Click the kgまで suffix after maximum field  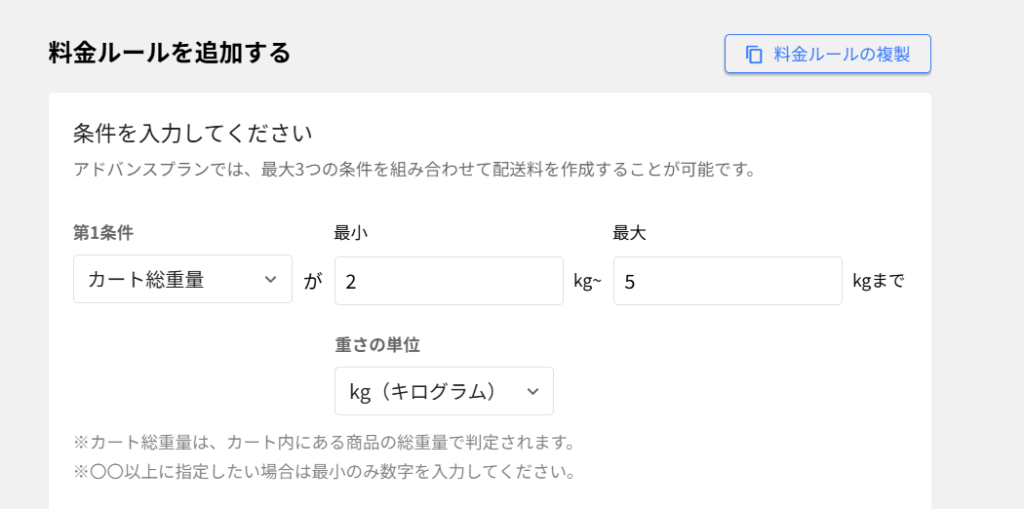coord(878,281)
